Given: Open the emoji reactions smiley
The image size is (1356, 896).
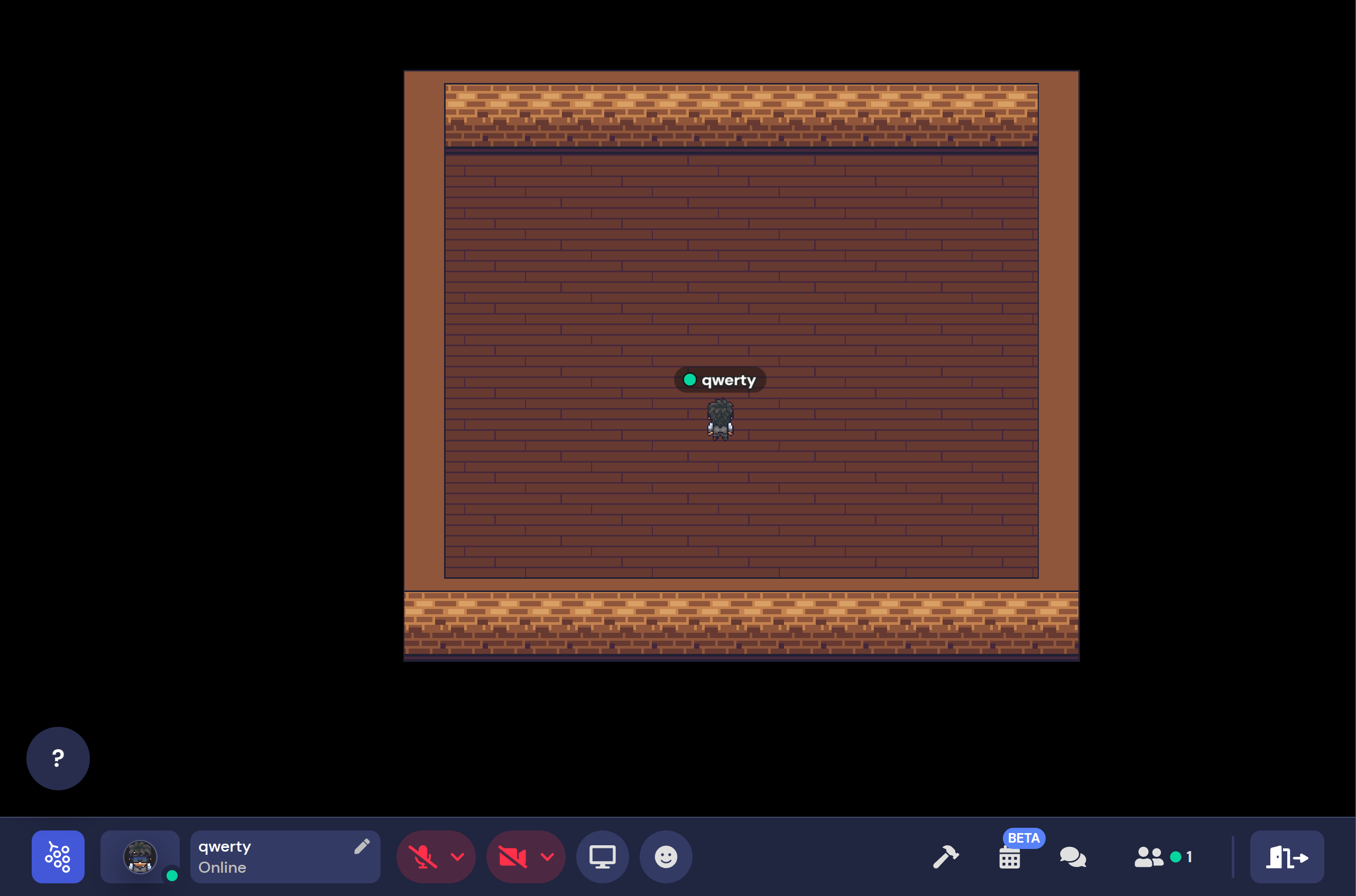Looking at the screenshot, I should coord(665,856).
